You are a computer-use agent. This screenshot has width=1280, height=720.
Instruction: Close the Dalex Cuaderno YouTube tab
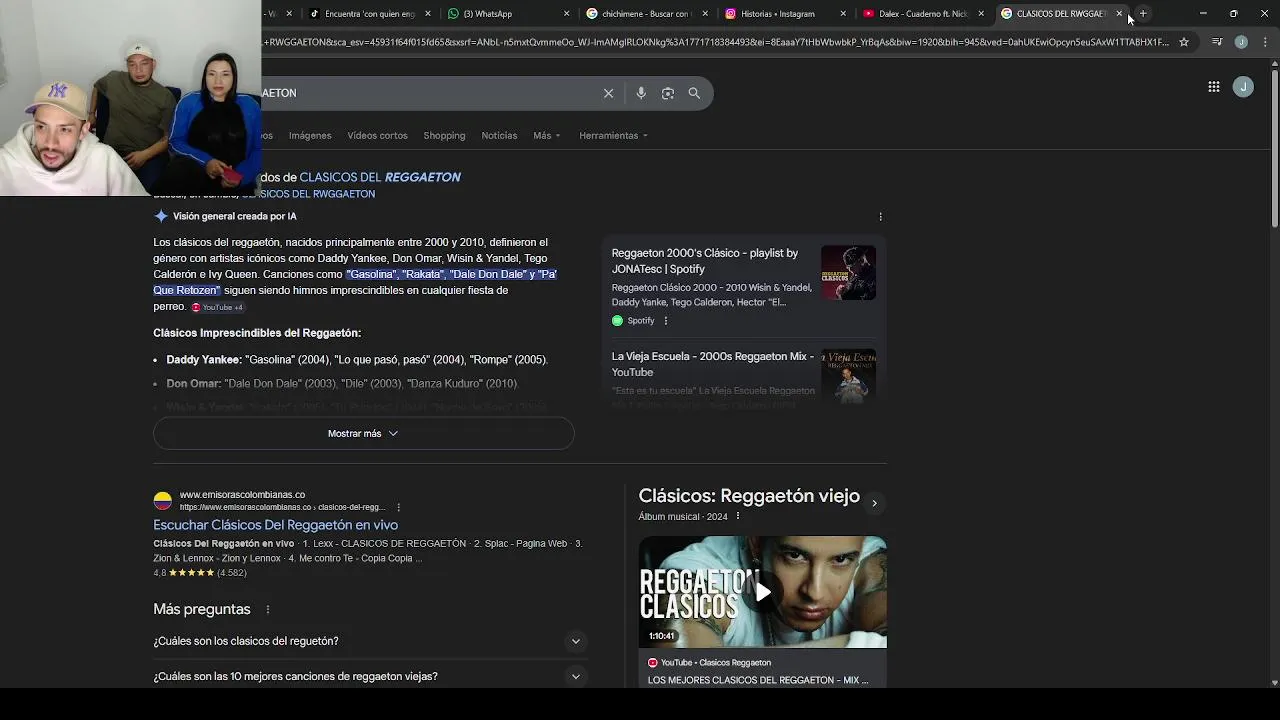point(981,14)
